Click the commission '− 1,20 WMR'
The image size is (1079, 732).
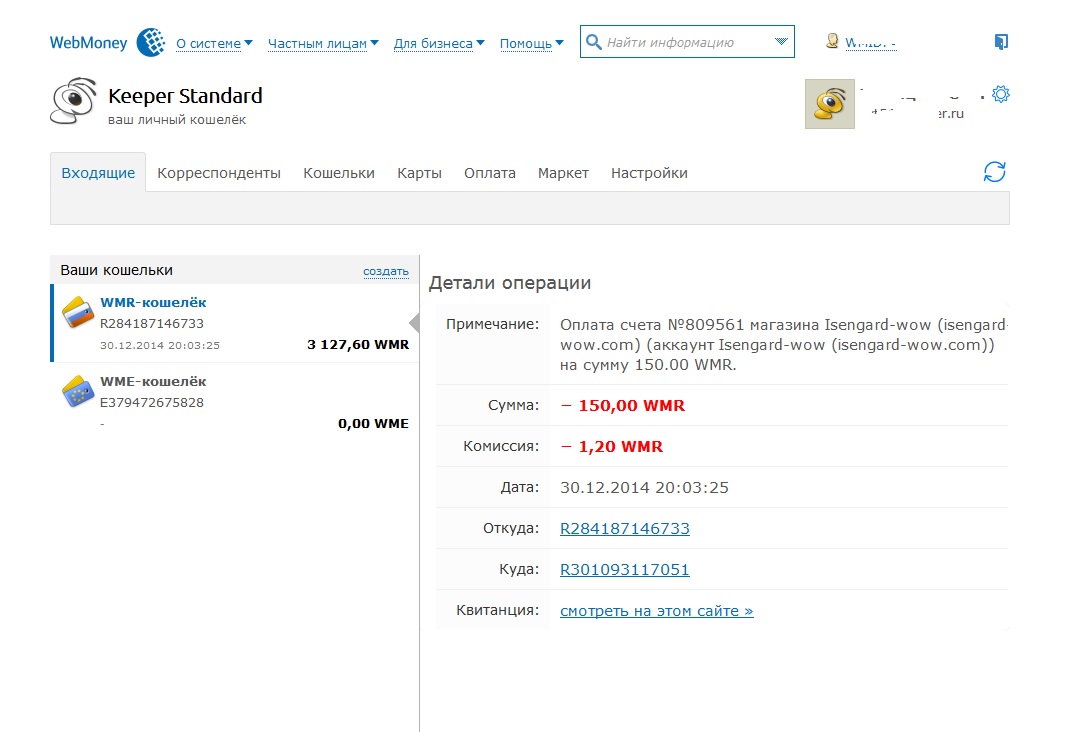[612, 447]
